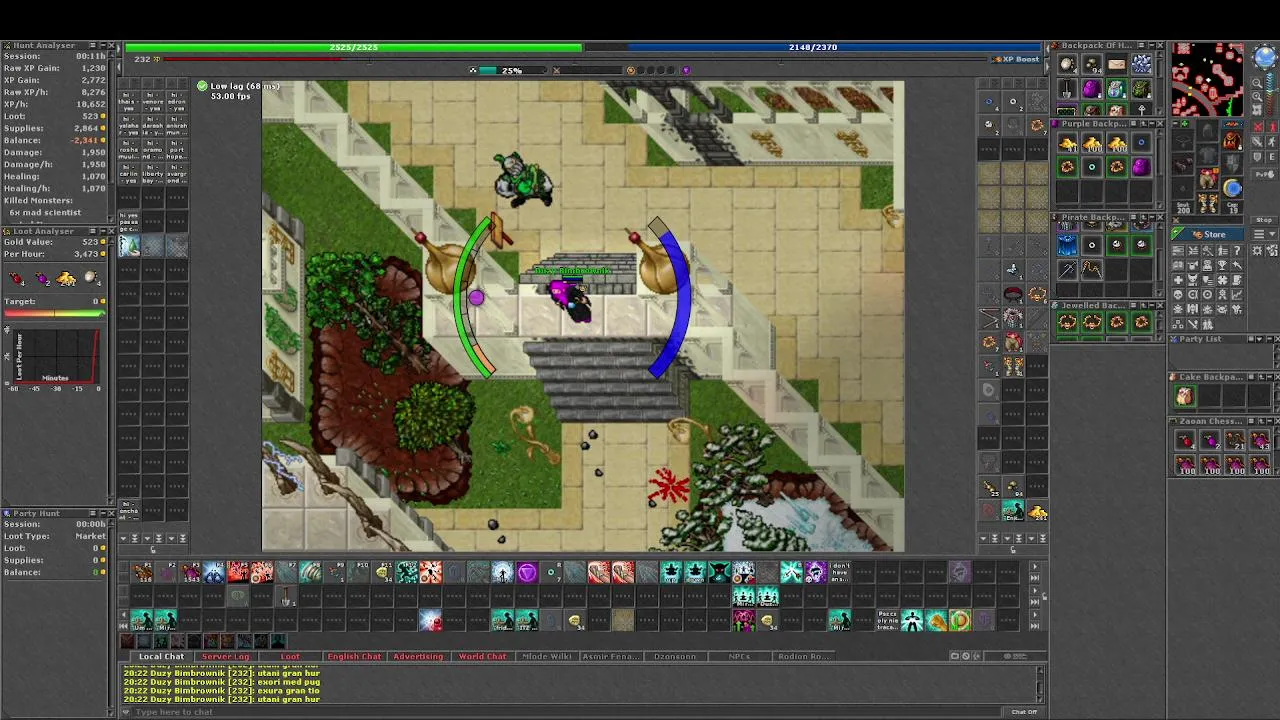The height and width of the screenshot is (720, 1280).
Task: Click the Loot Per Hour graph
Action: coord(57,357)
